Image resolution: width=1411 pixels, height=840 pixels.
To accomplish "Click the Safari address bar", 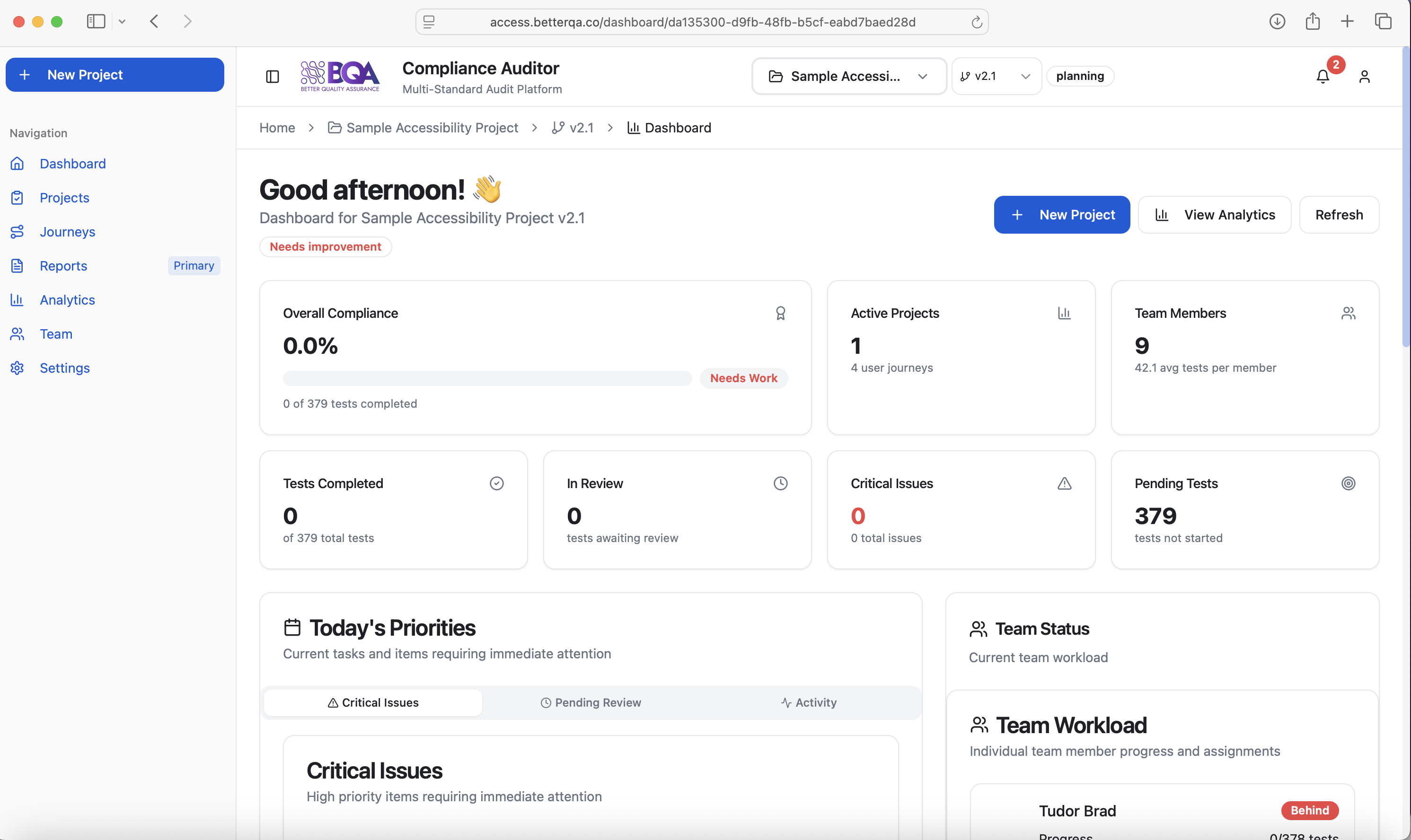I will click(702, 22).
